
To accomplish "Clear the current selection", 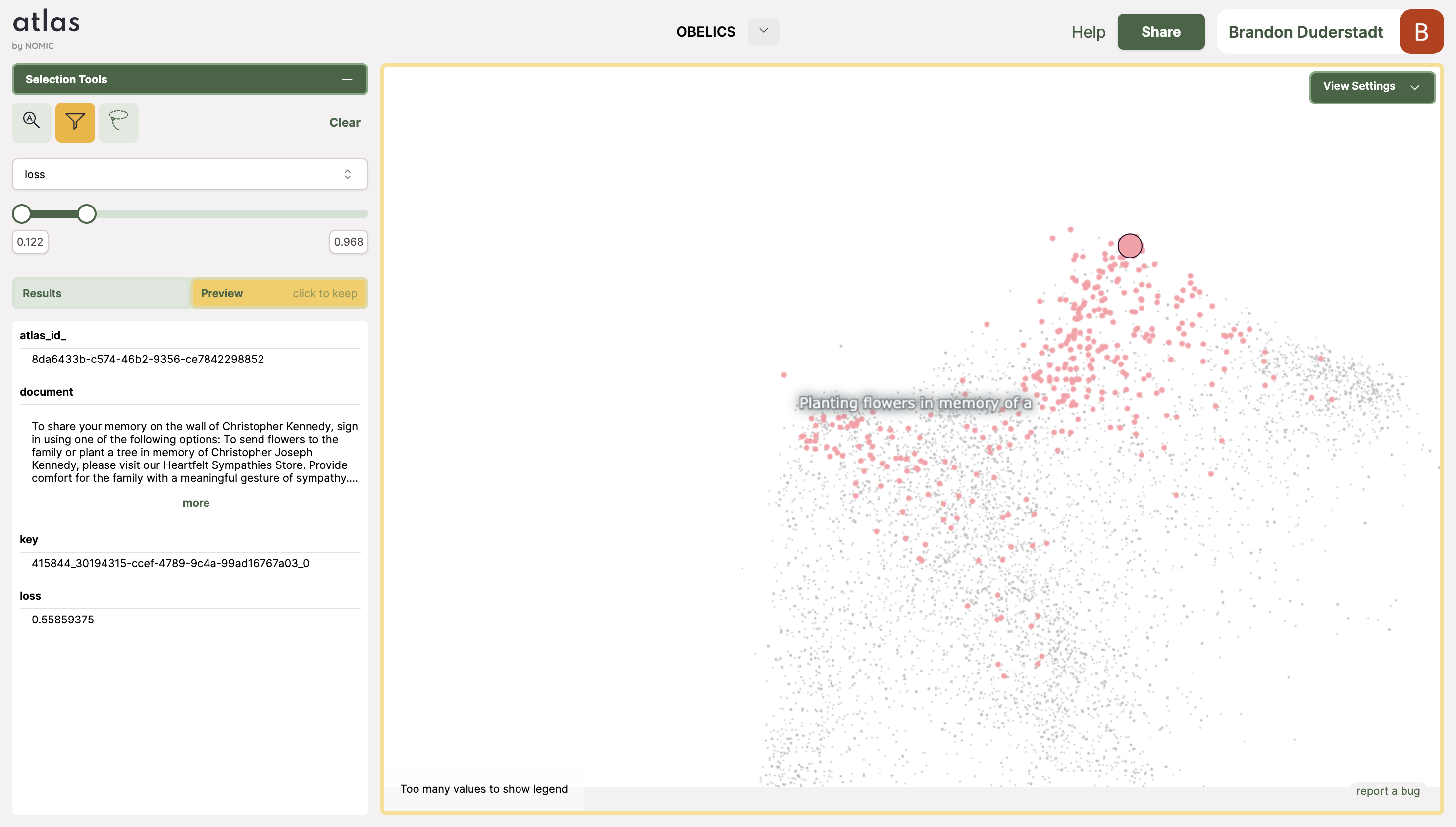I will click(x=344, y=122).
